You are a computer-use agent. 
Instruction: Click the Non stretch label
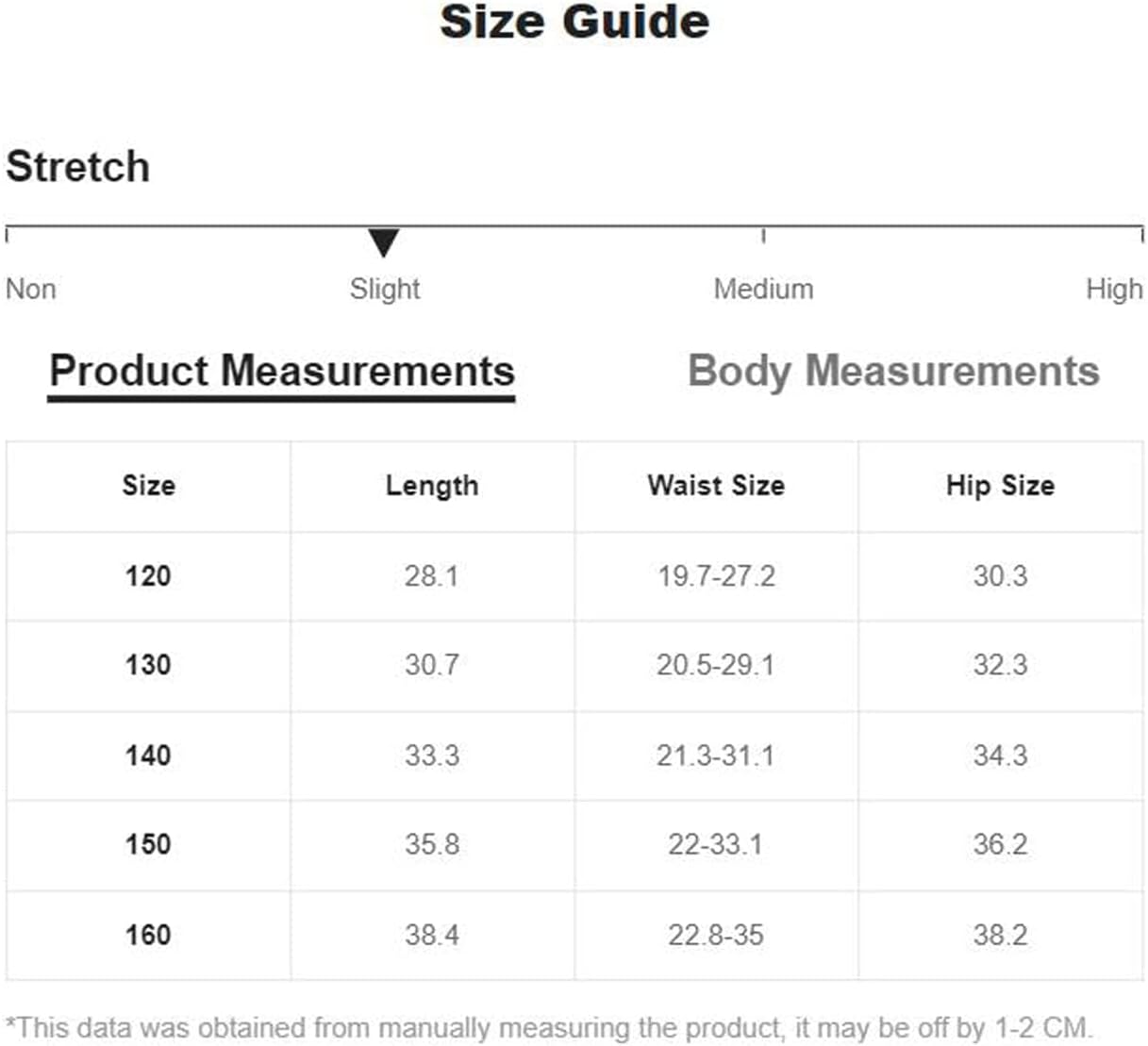31,289
